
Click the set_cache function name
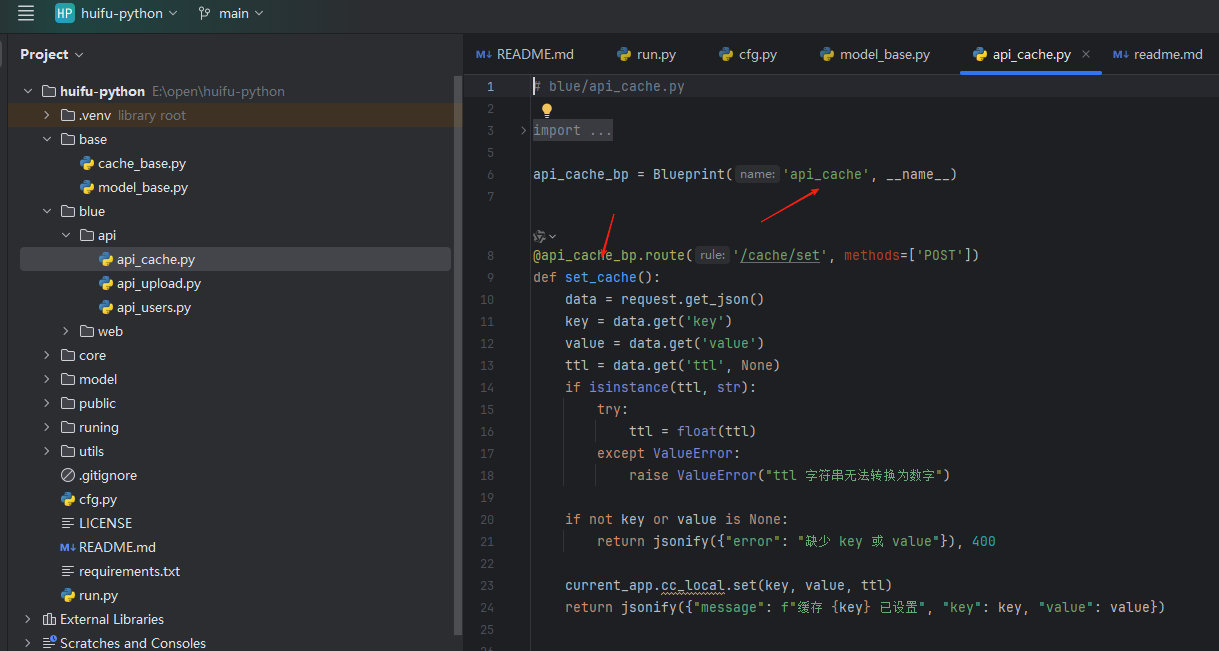601,277
